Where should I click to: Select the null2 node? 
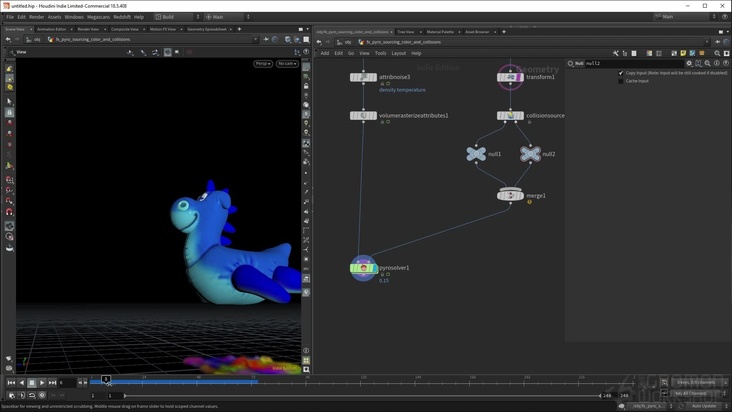click(x=530, y=154)
